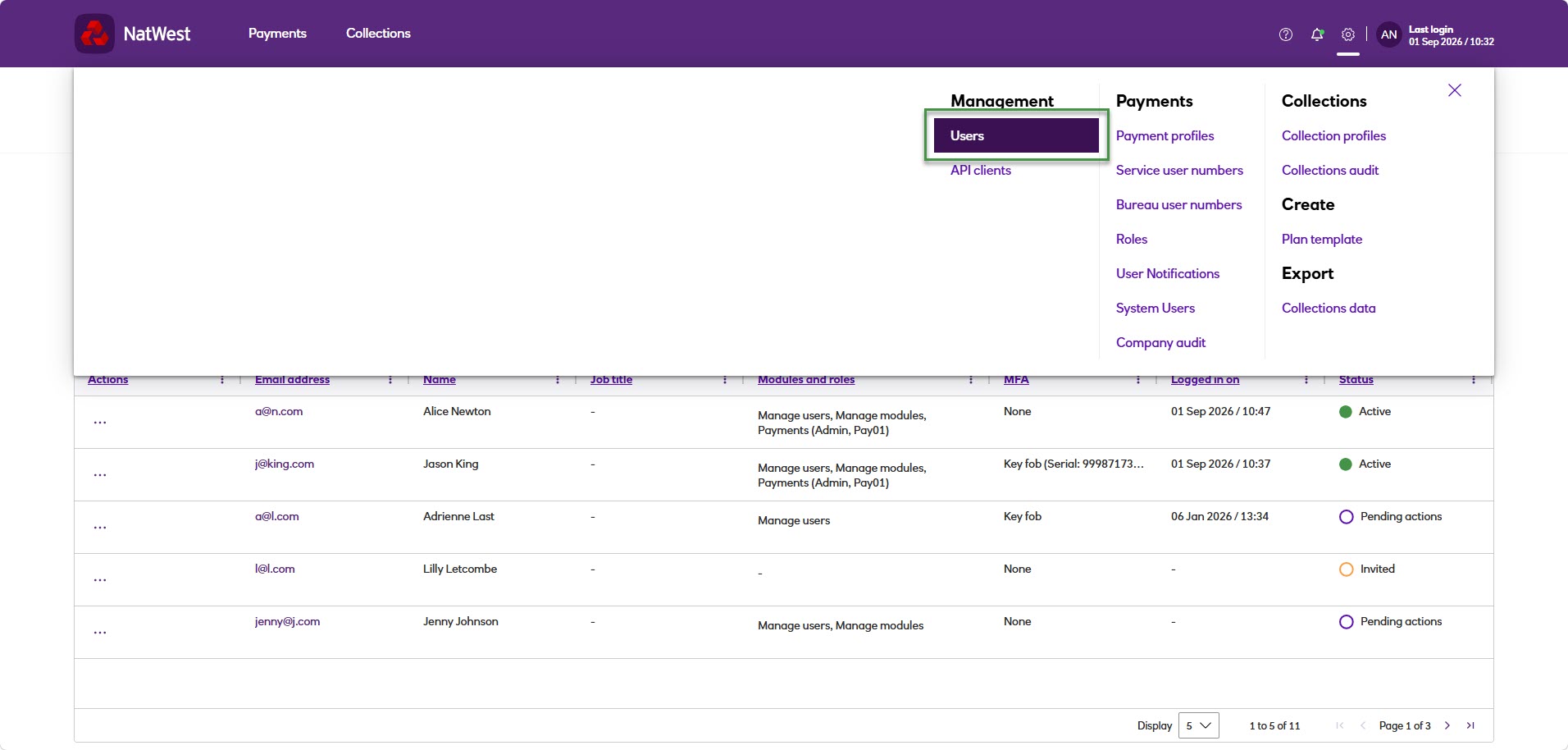1568x750 pixels.
Task: Open Service user numbers link
Action: click(1179, 170)
